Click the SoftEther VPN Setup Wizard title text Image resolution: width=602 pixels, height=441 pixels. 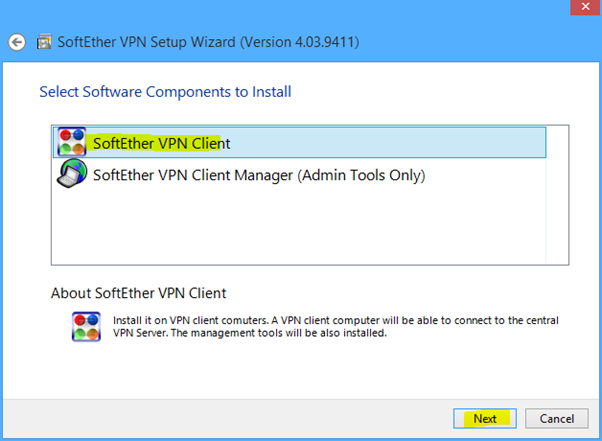(146, 42)
